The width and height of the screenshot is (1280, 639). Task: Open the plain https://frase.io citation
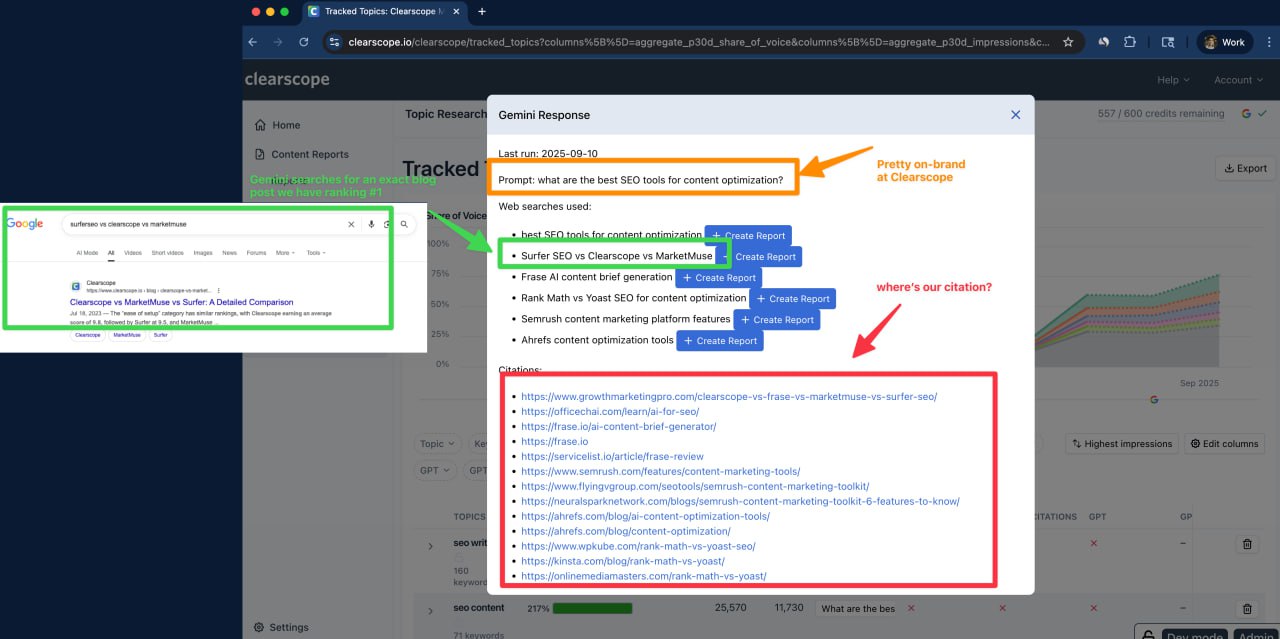tap(554, 442)
